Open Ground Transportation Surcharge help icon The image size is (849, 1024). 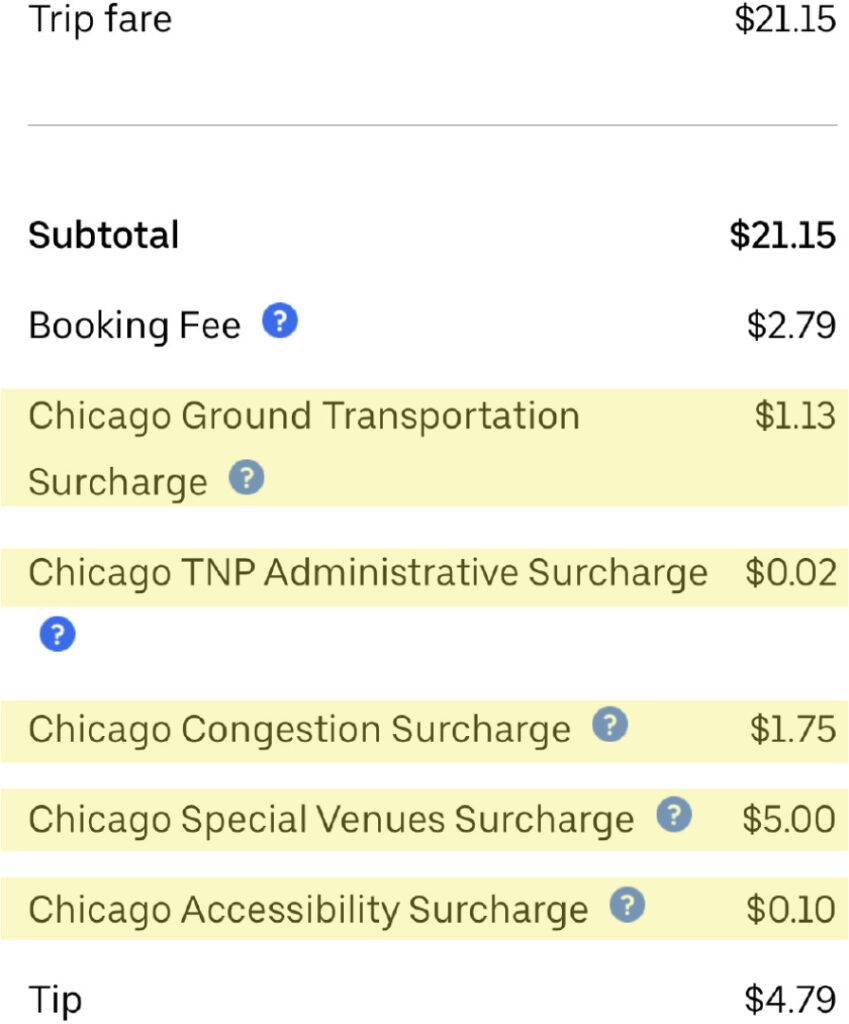246,479
